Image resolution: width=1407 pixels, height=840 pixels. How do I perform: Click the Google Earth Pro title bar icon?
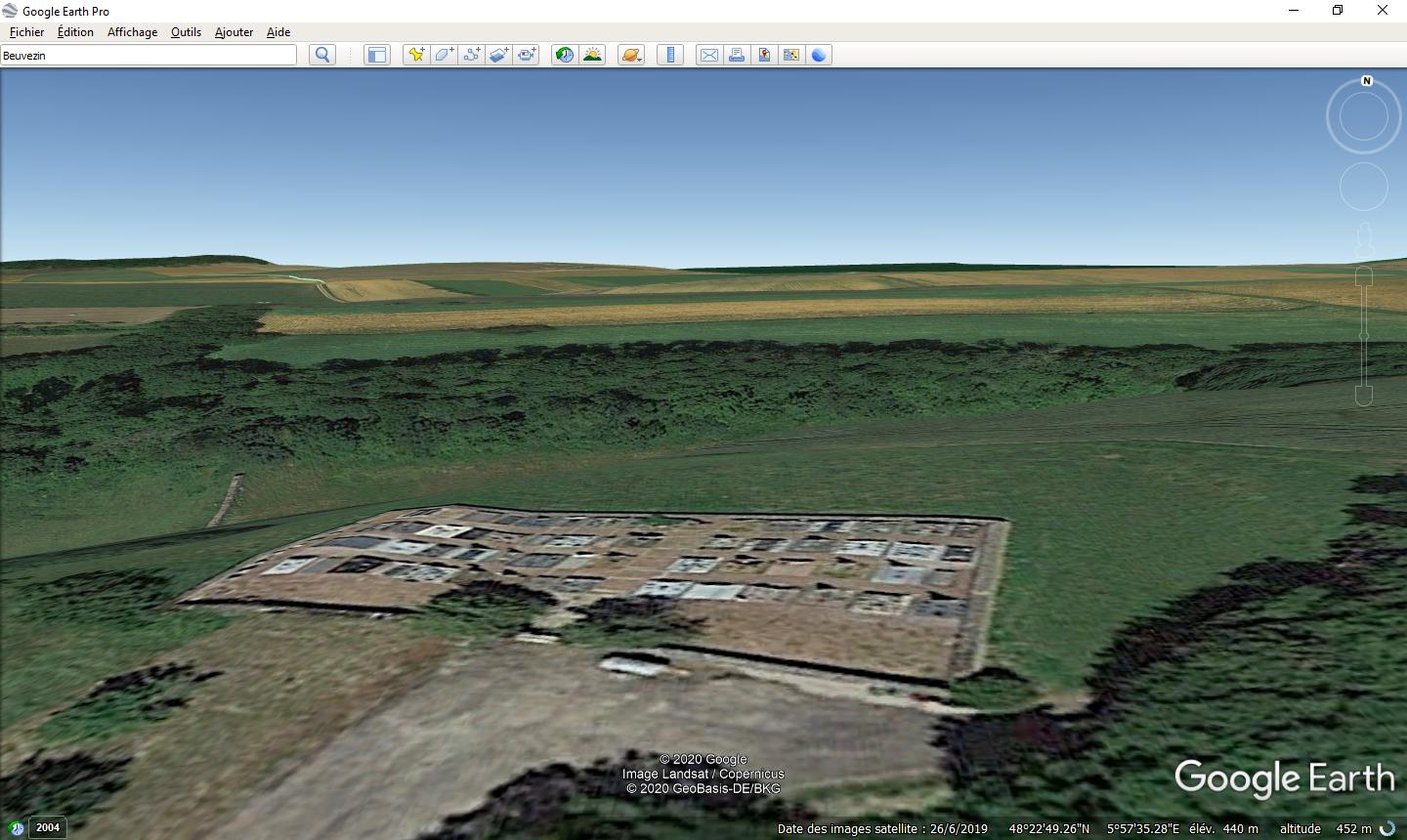point(11,11)
